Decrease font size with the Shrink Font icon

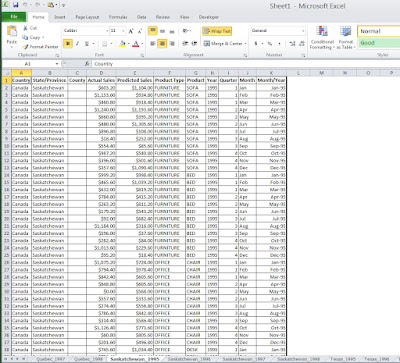[140, 31]
